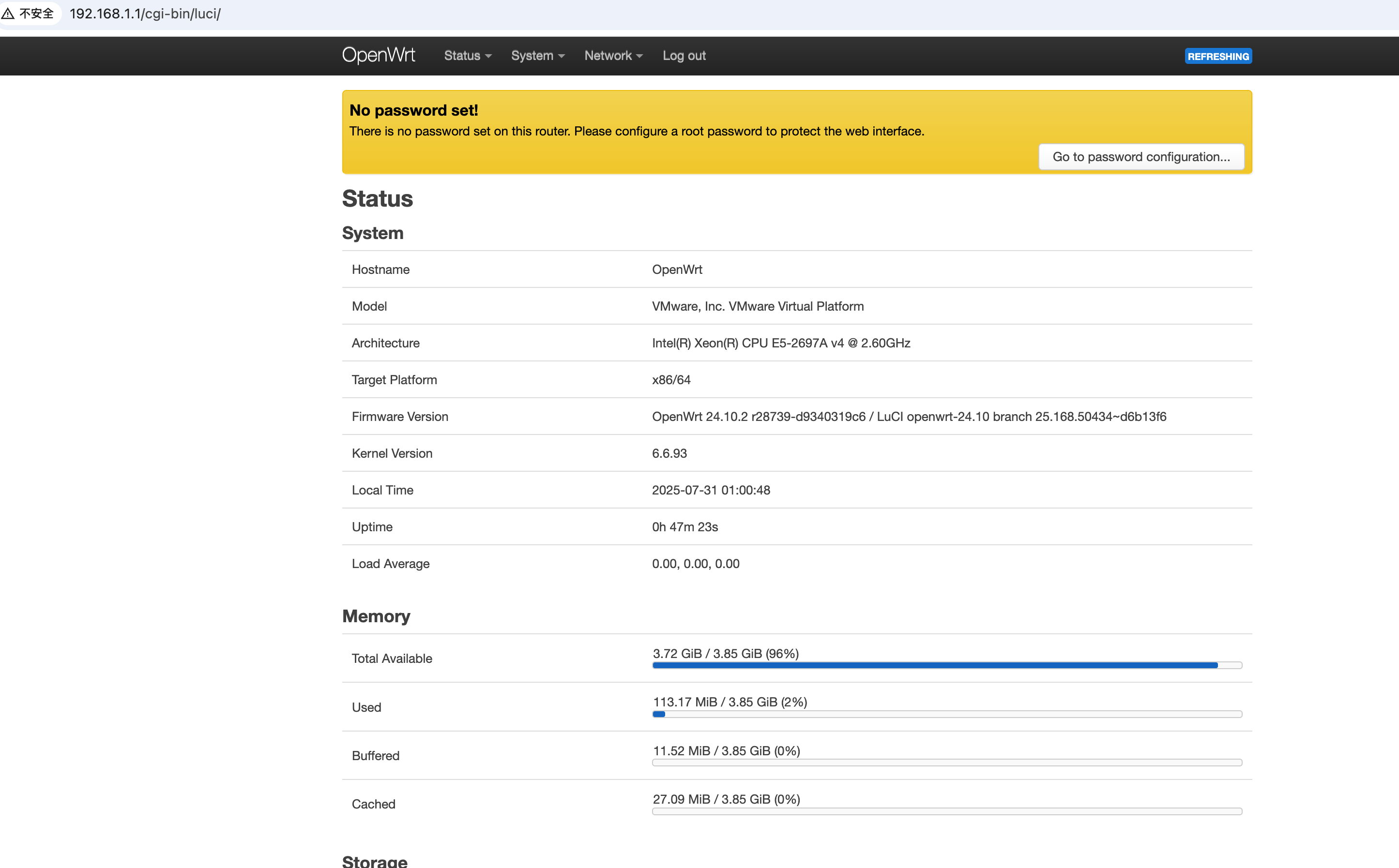Click the Memory section heading

tap(376, 616)
